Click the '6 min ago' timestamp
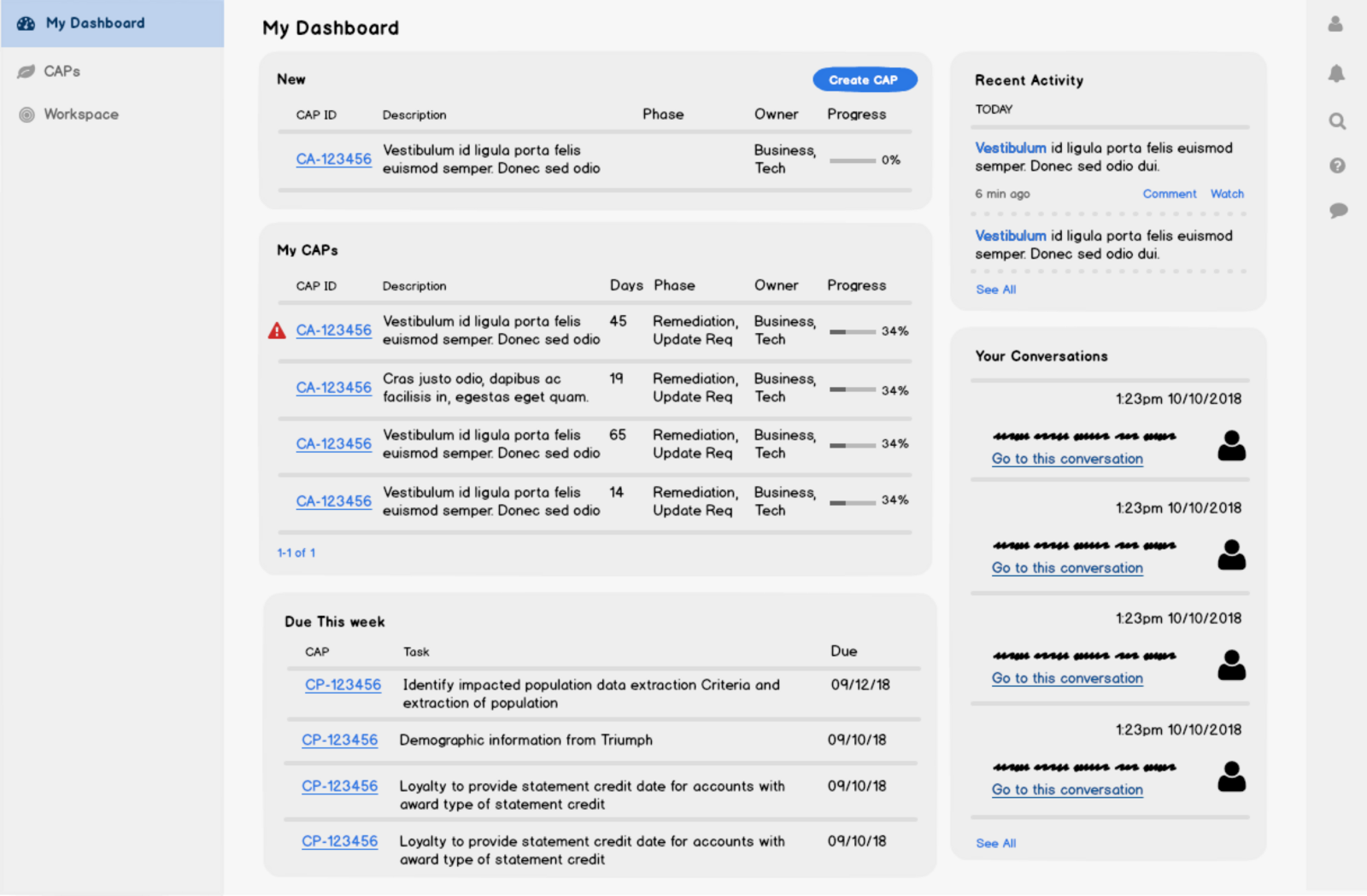The height and width of the screenshot is (896, 1367). 1002,194
